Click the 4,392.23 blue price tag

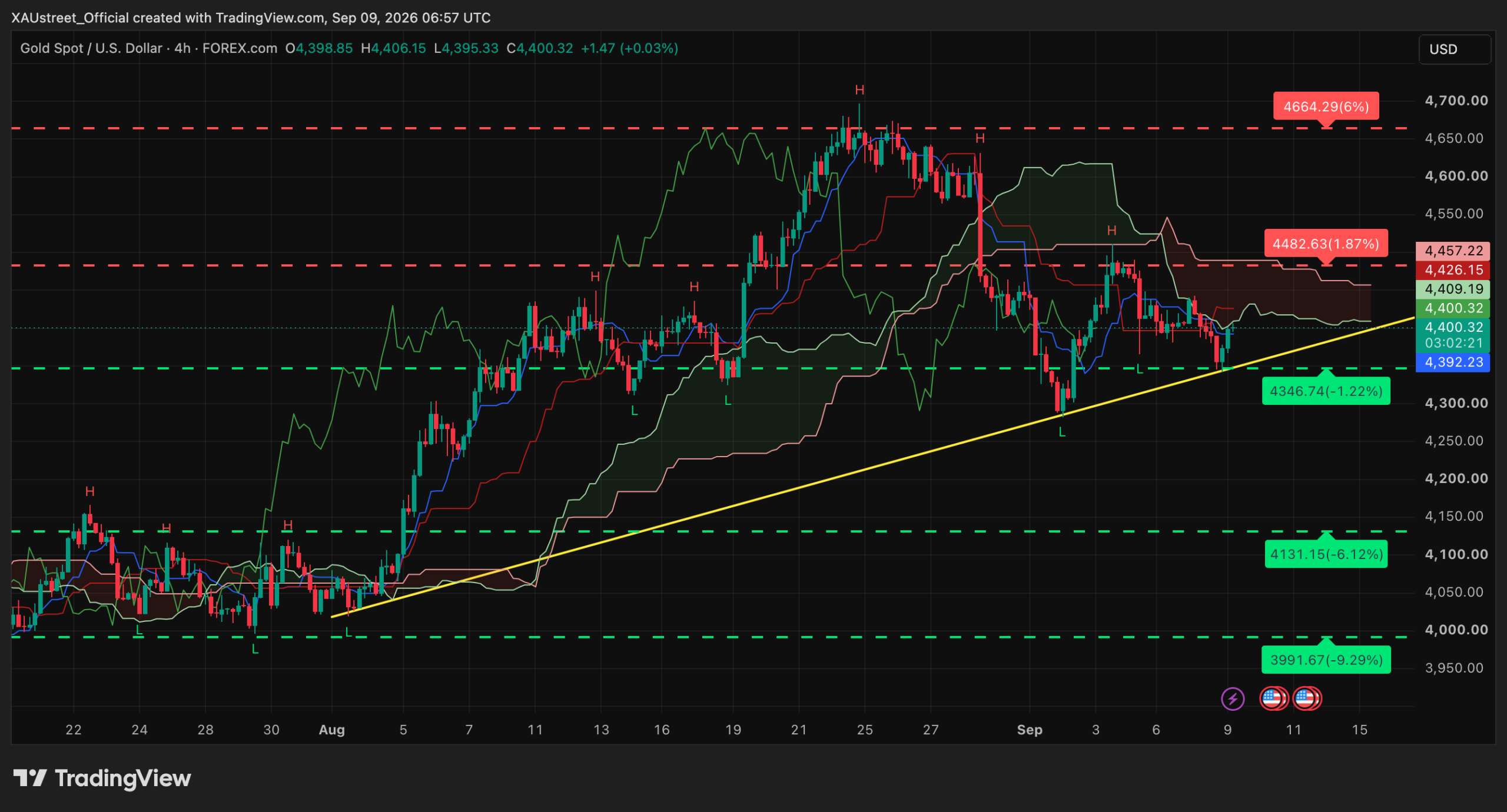pos(1453,362)
